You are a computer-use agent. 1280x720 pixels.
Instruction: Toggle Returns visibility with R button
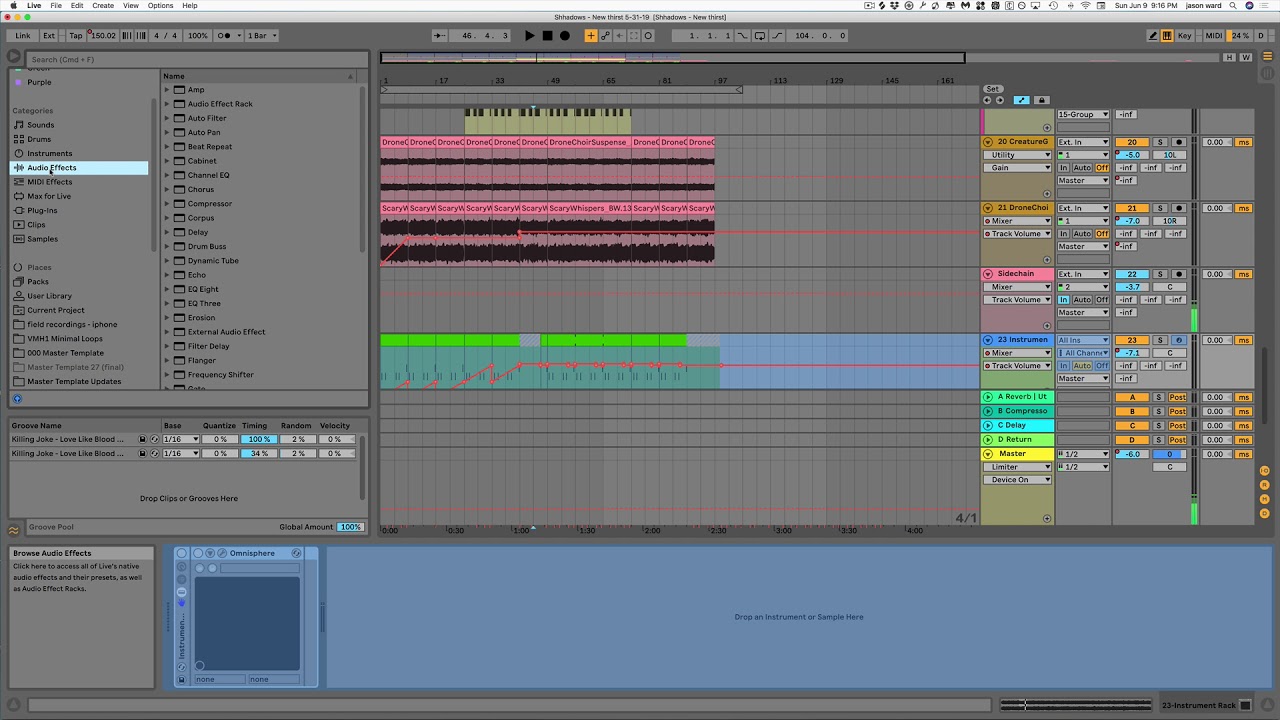coord(1265,484)
